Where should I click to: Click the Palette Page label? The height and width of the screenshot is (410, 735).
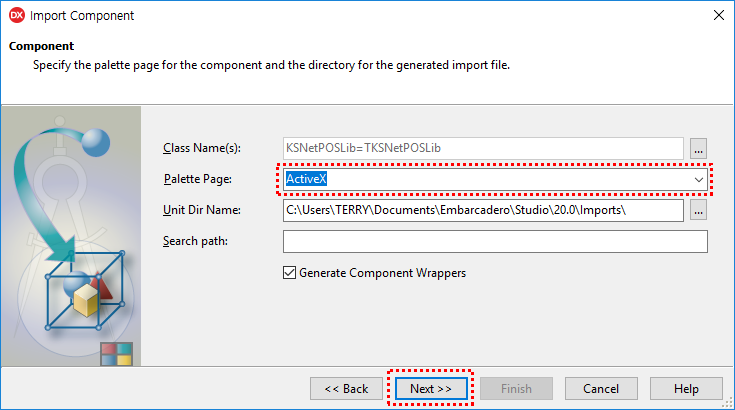click(x=197, y=179)
